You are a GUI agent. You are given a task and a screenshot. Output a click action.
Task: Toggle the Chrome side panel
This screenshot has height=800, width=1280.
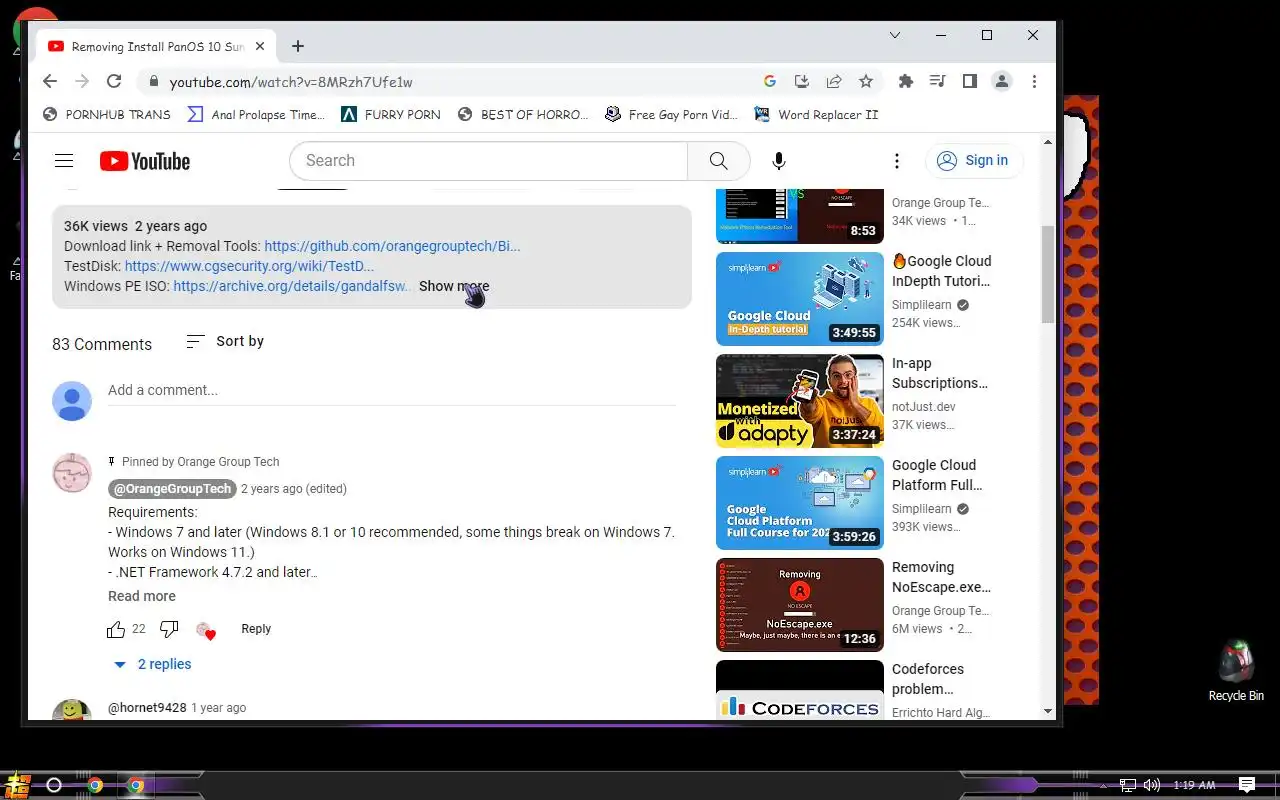point(970,82)
